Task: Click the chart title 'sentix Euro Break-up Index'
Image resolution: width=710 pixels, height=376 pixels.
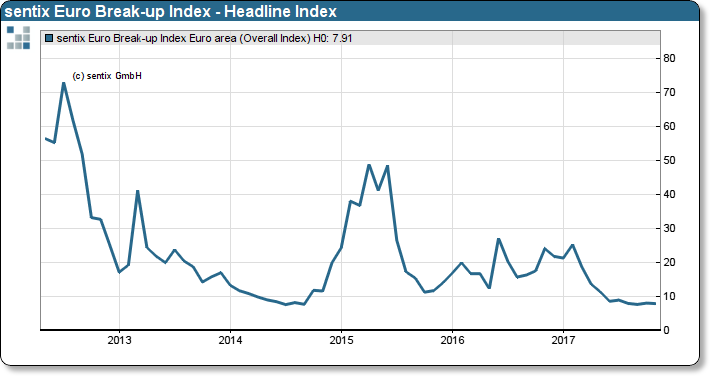Action: click(x=107, y=11)
